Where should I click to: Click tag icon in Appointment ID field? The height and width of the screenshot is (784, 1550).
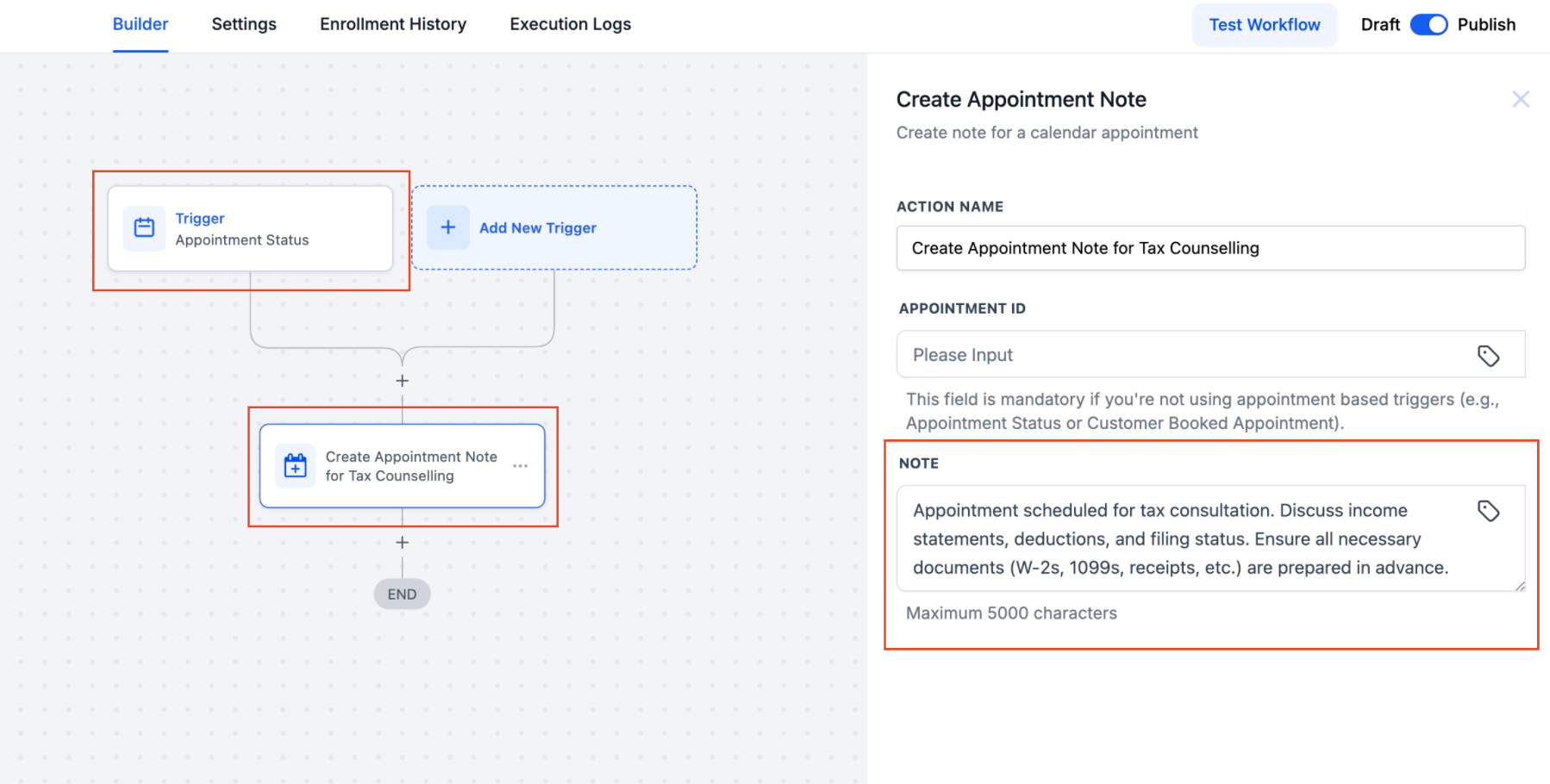point(1488,356)
